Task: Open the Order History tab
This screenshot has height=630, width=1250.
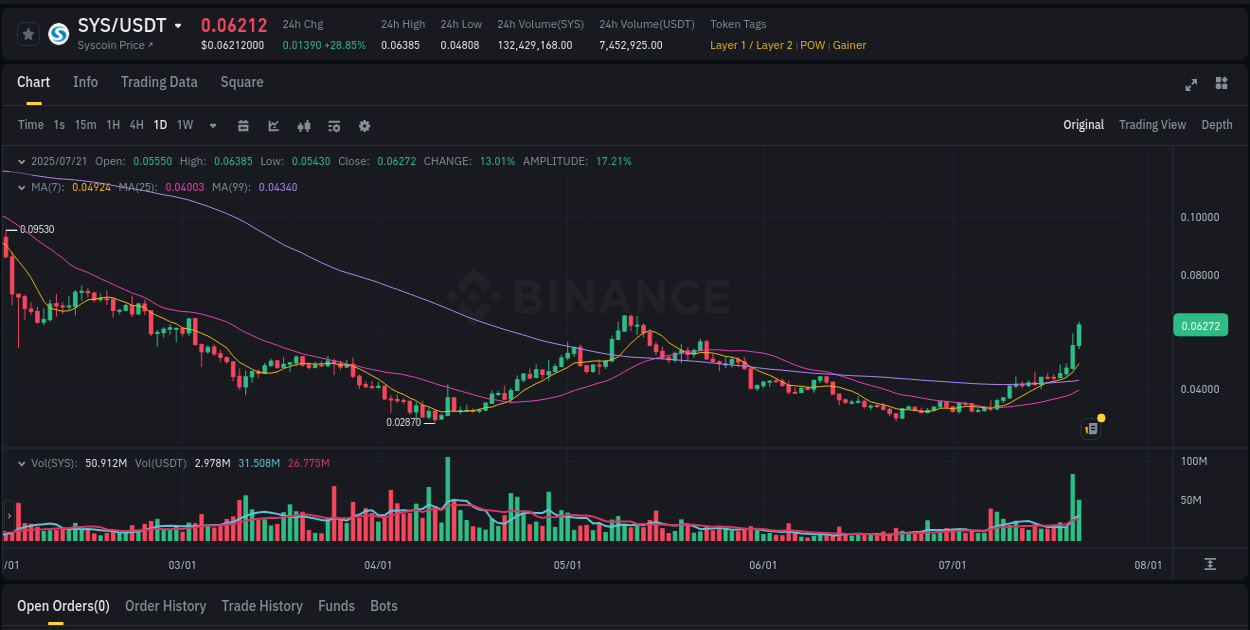Action: click(166, 606)
